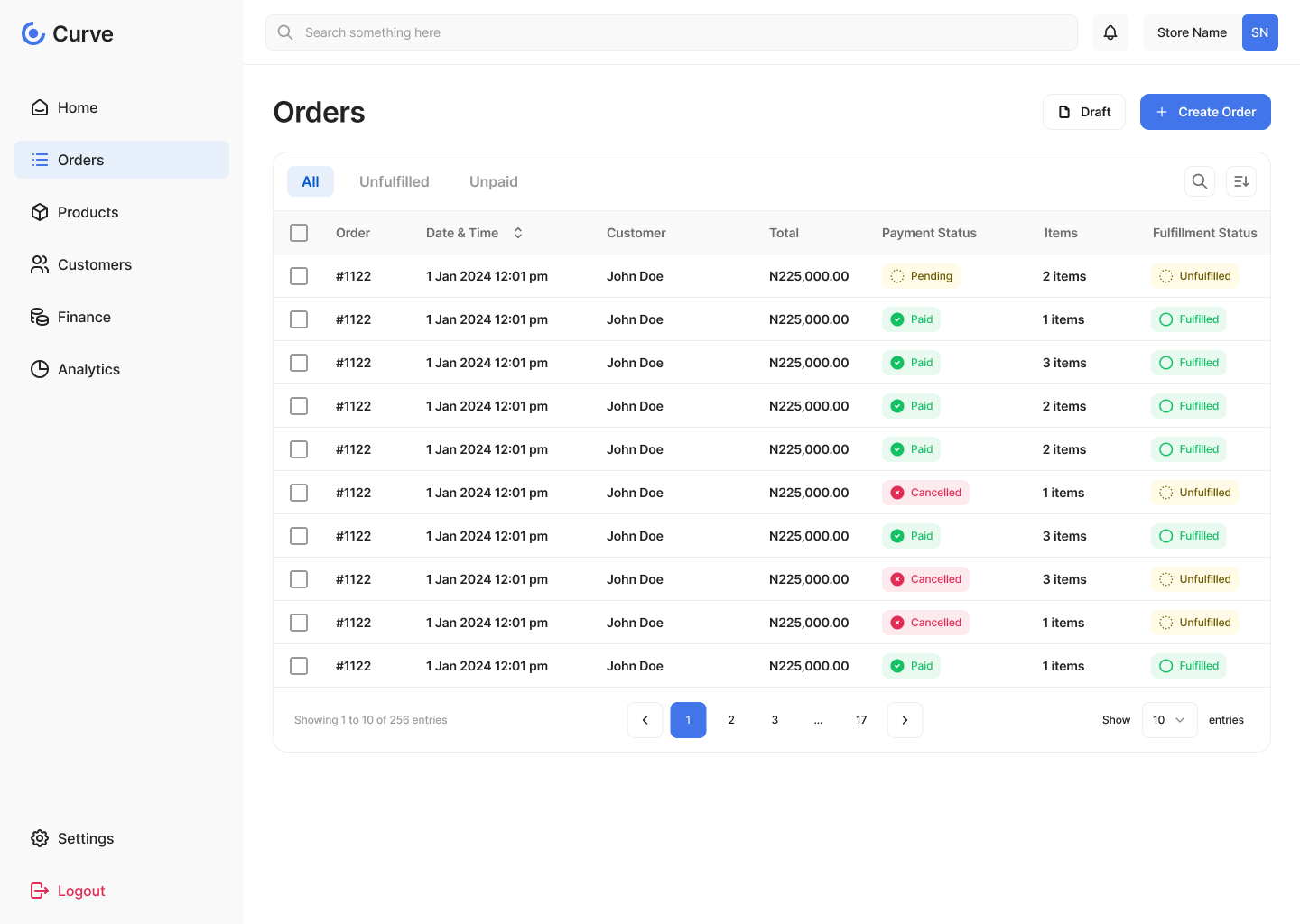Click the Logout exit icon in sidebar
1300x924 pixels.
point(40,891)
